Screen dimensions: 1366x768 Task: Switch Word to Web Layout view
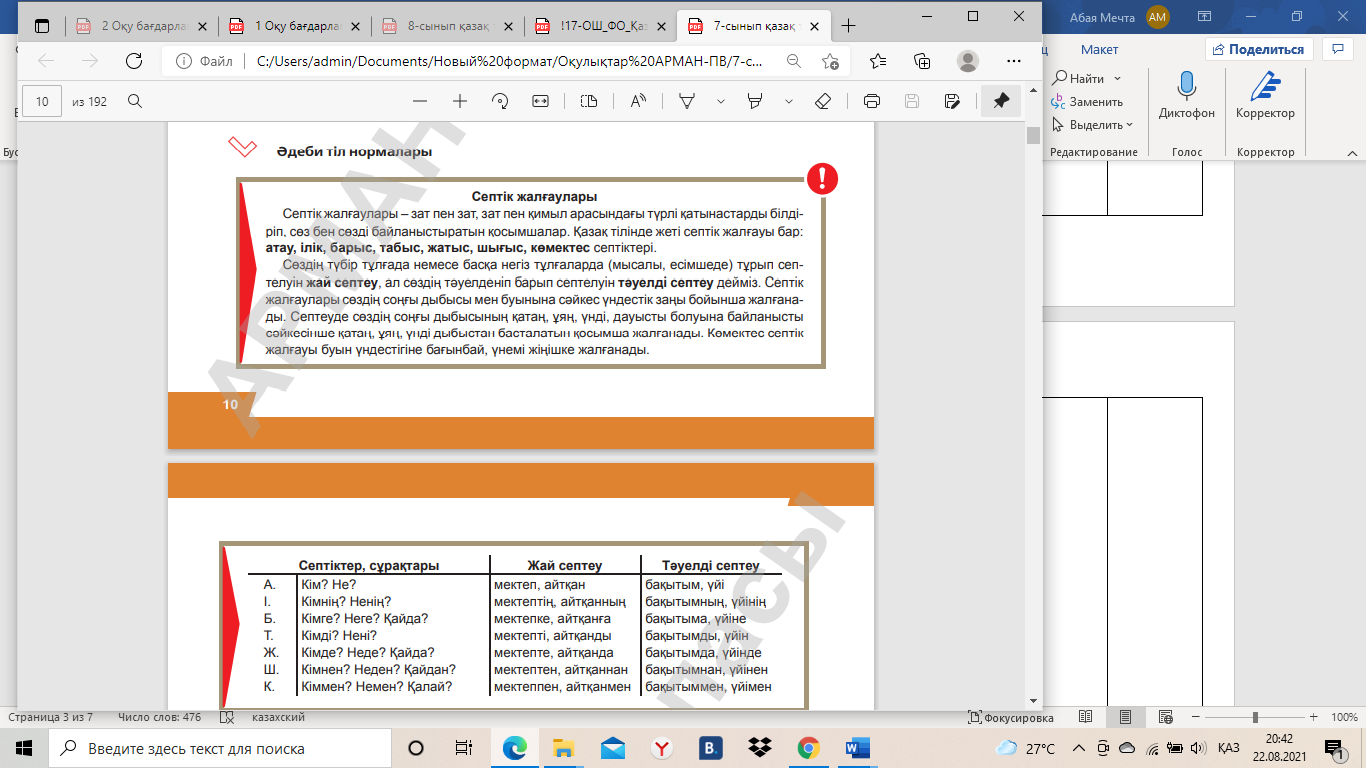(x=1165, y=717)
